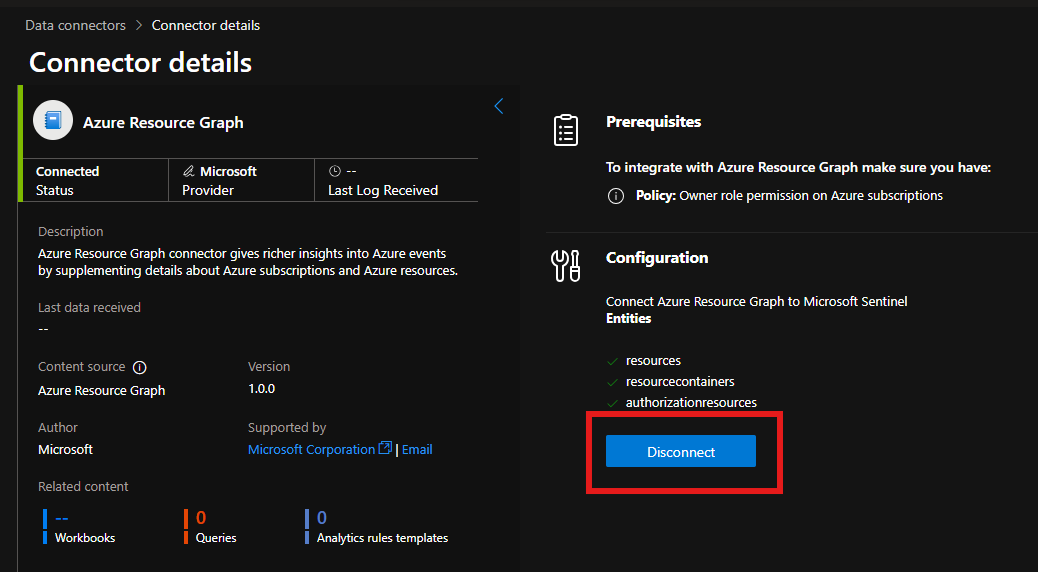The height and width of the screenshot is (572, 1038).
Task: Click the Disconnect button
Action: point(681,452)
